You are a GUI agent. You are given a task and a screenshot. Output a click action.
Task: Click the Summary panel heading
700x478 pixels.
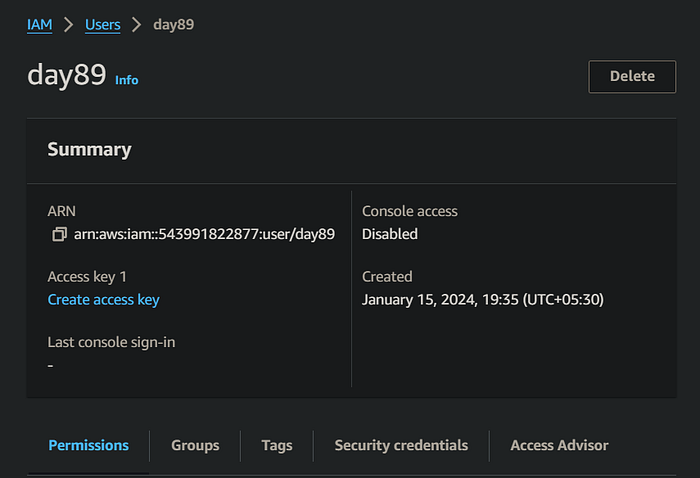tap(89, 150)
